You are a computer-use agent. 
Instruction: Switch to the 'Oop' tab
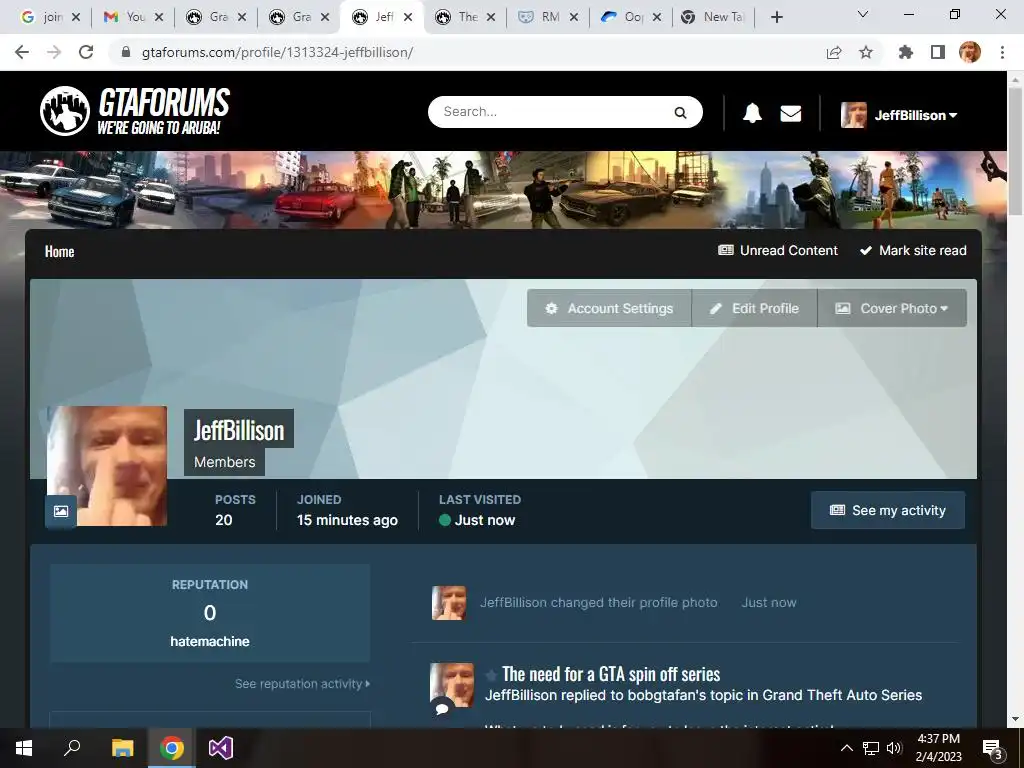[632, 17]
